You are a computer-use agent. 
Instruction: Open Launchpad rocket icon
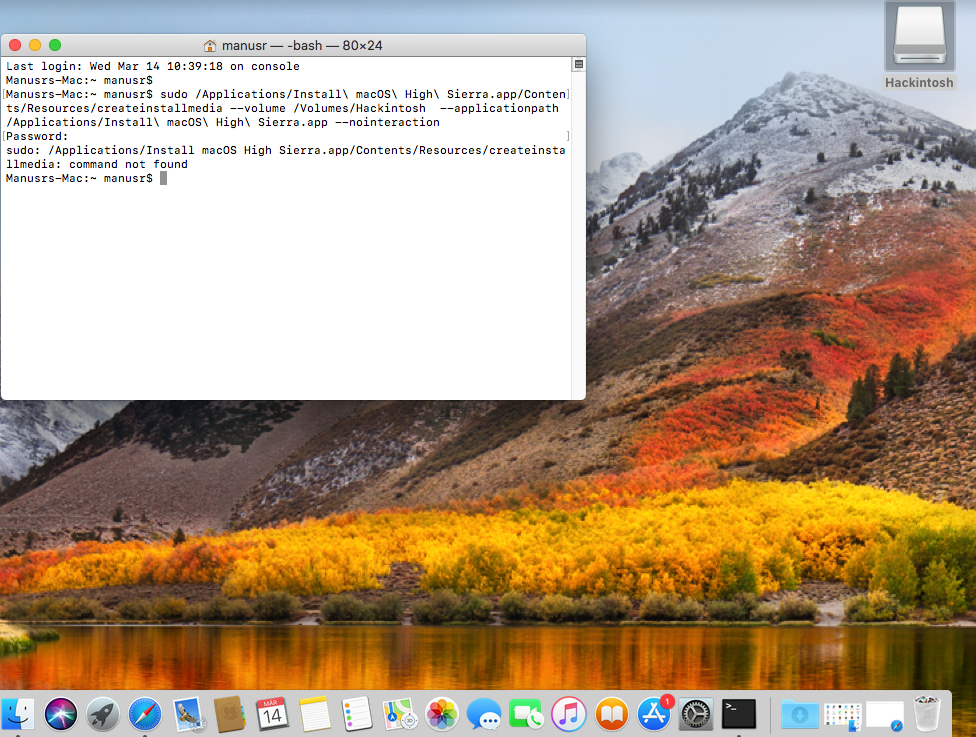[x=103, y=713]
